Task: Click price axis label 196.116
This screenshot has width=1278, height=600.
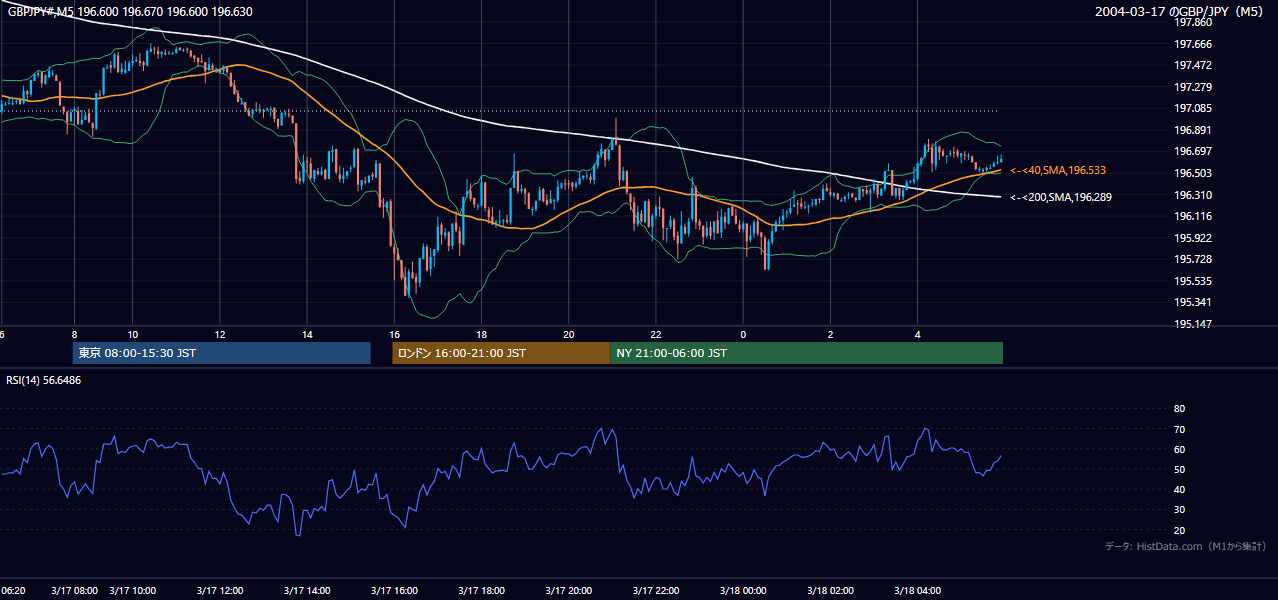Action: point(1193,216)
